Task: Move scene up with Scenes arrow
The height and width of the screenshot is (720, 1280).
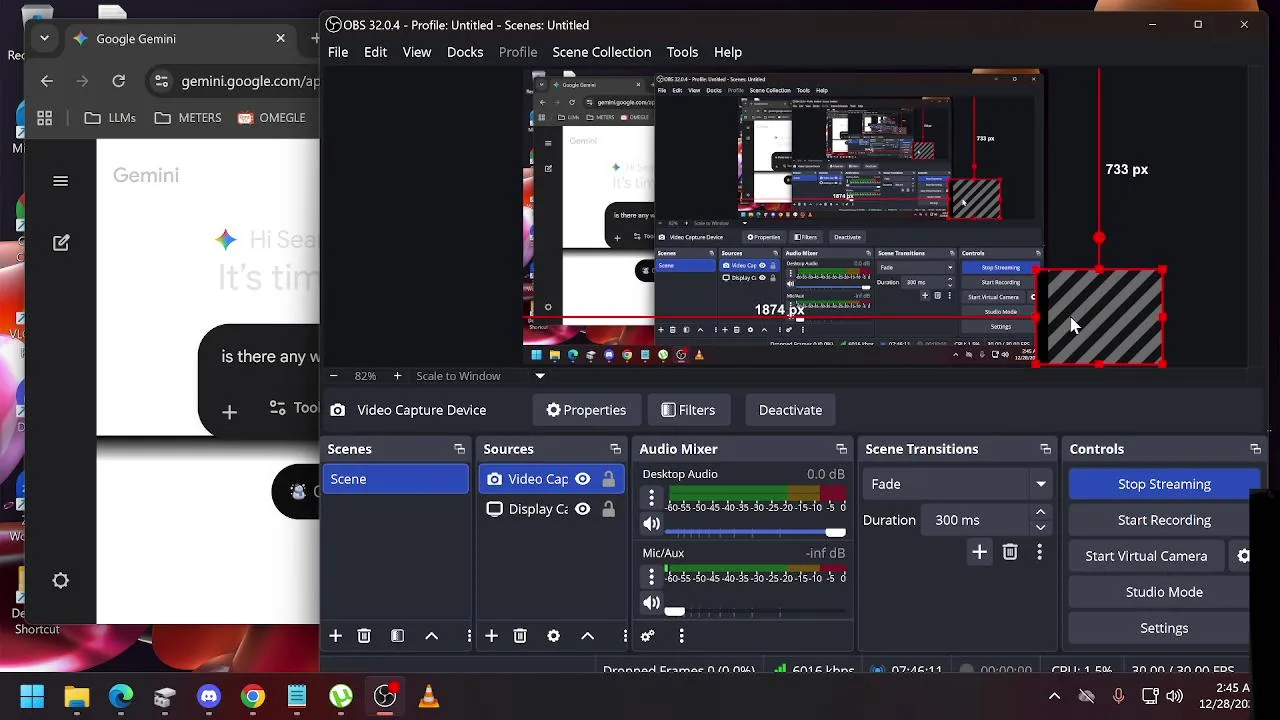Action: click(432, 636)
